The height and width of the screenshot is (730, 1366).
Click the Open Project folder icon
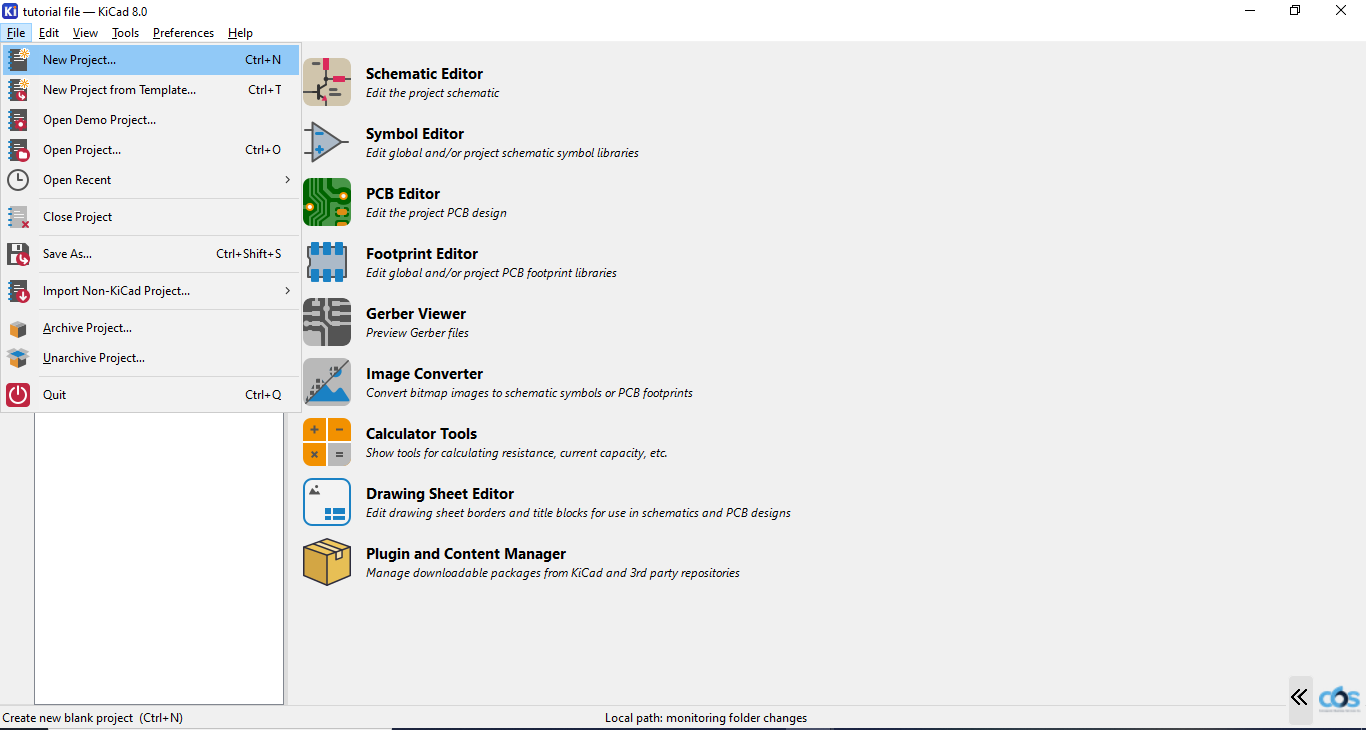(18, 150)
